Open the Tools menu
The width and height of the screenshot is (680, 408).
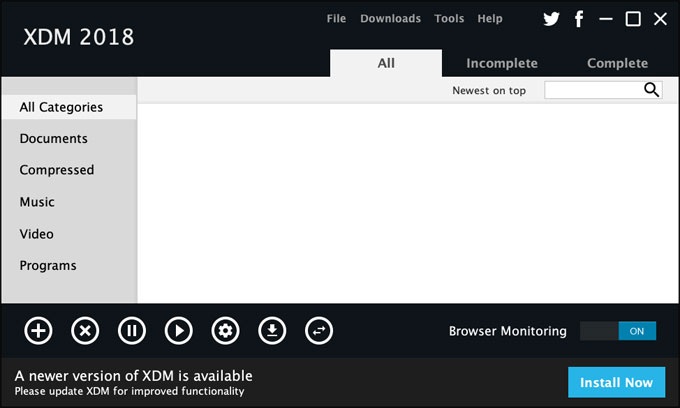click(449, 19)
